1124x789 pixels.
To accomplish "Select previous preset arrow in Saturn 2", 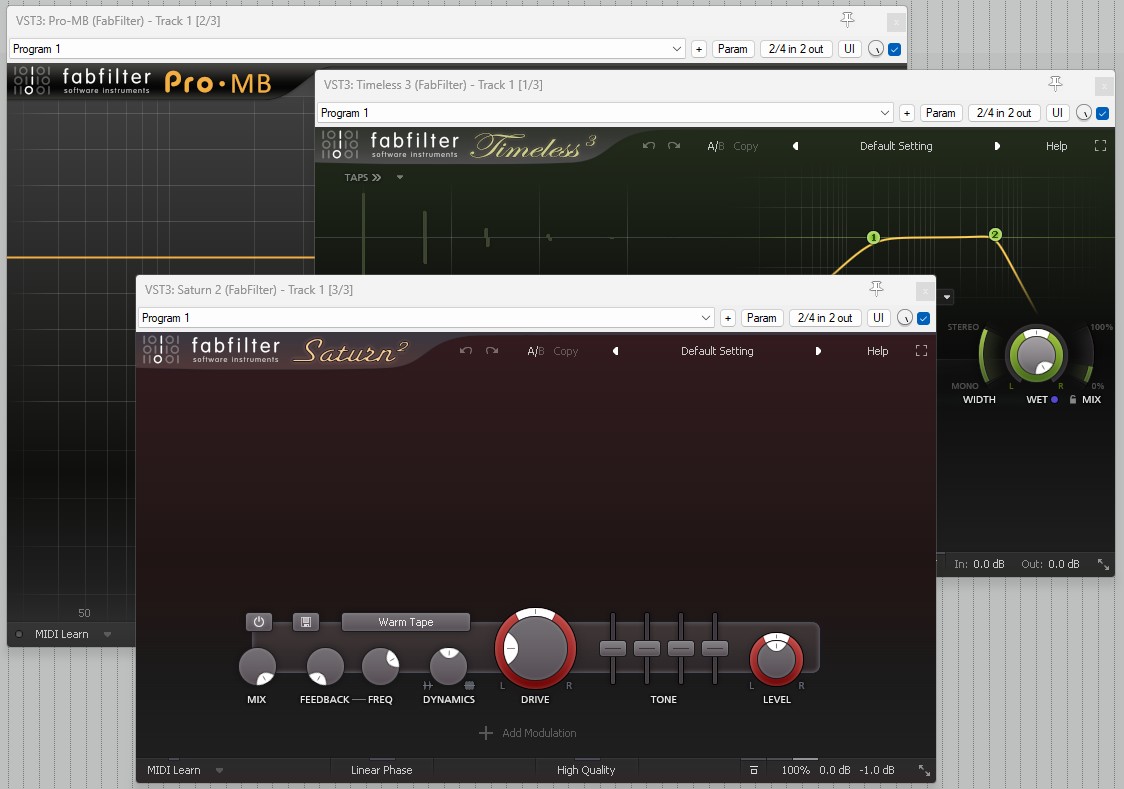I will (x=615, y=351).
